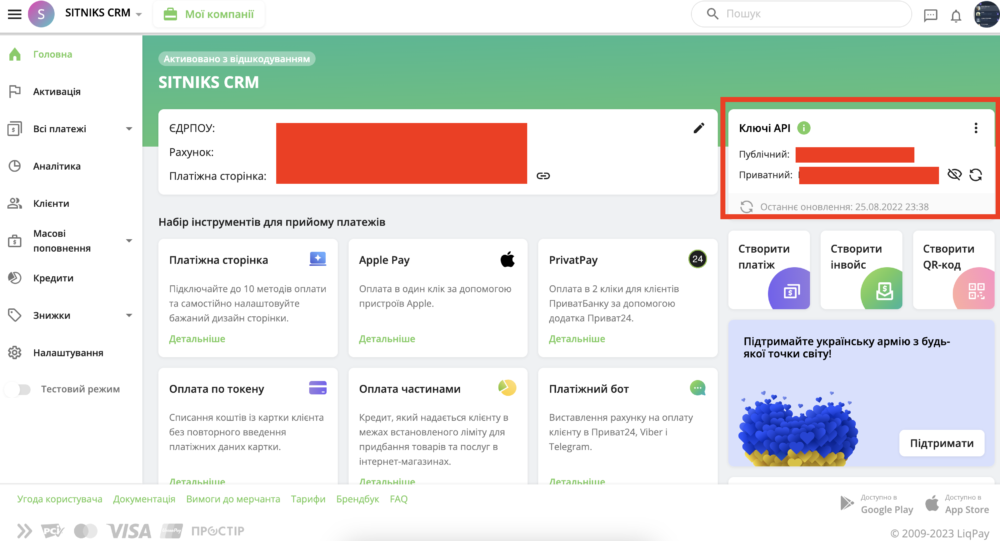Screen dimensions: 1000x541
Task: Click the Всі платежі list icon
Action: (x=15, y=129)
